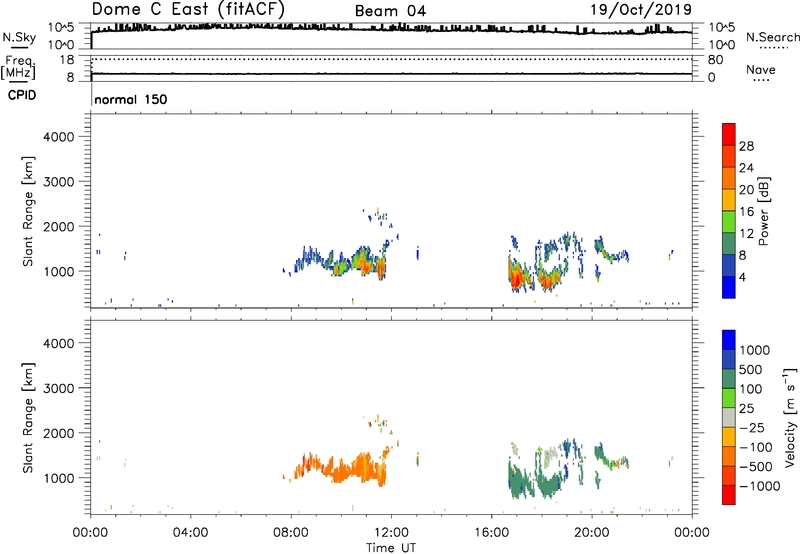Click the date '19/Oct/2019'
The width and height of the screenshot is (800, 554).
641,9
